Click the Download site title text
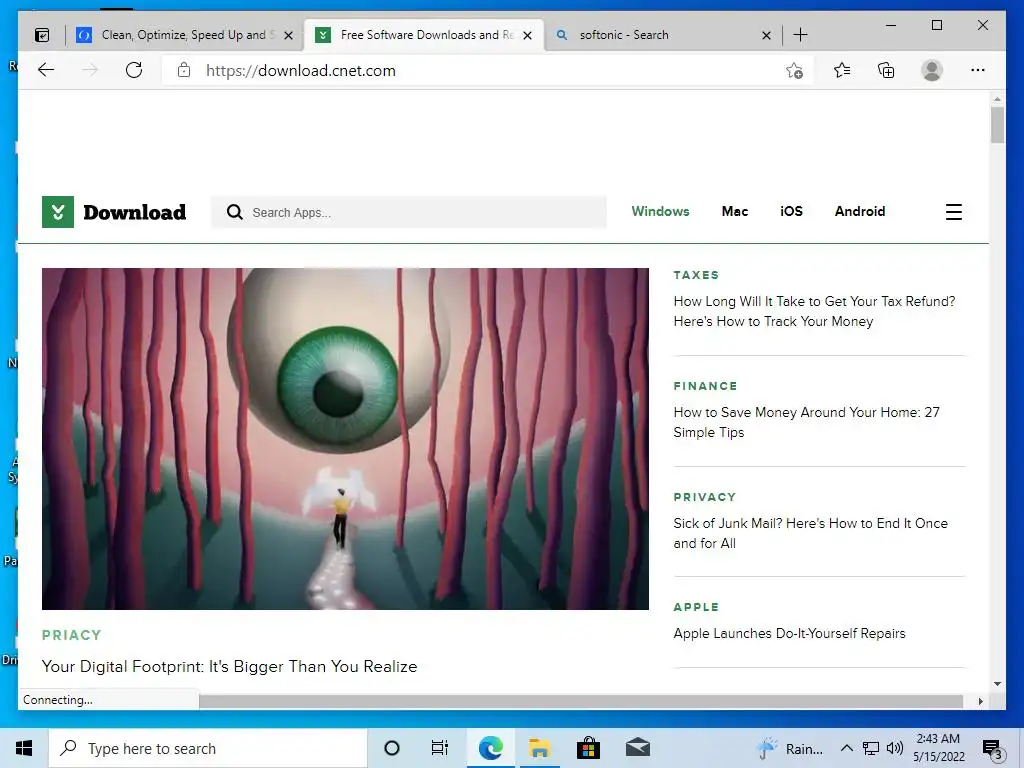1024x768 pixels. pos(135,212)
